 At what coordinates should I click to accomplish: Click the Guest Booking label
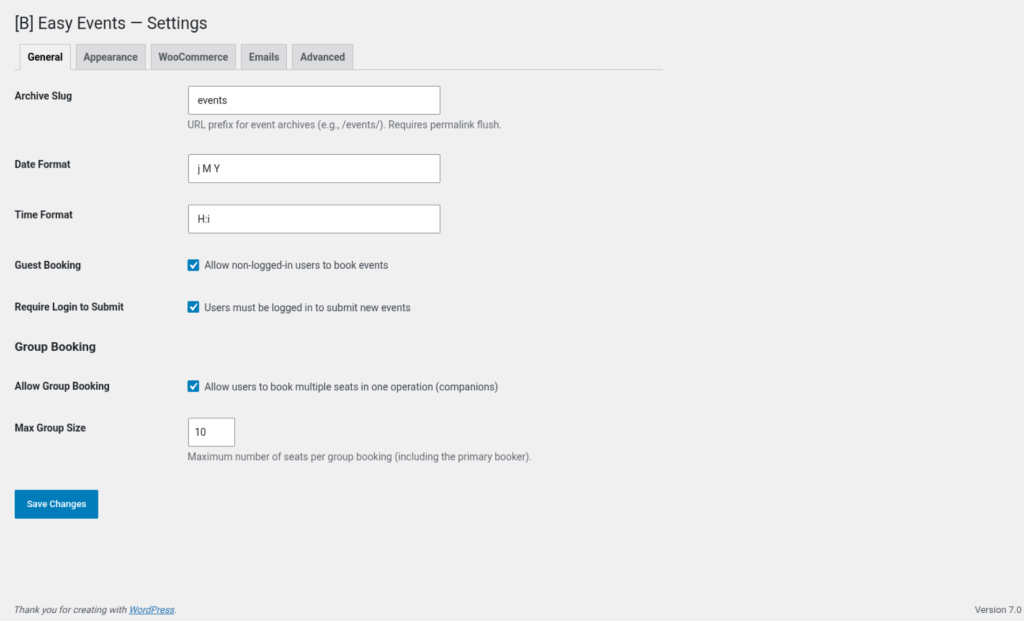(x=48, y=265)
